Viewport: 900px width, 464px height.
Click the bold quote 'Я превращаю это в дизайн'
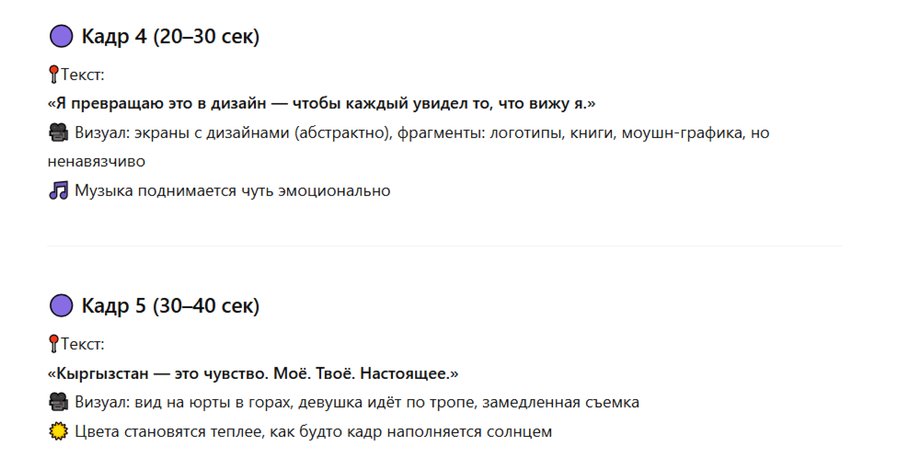tap(322, 103)
